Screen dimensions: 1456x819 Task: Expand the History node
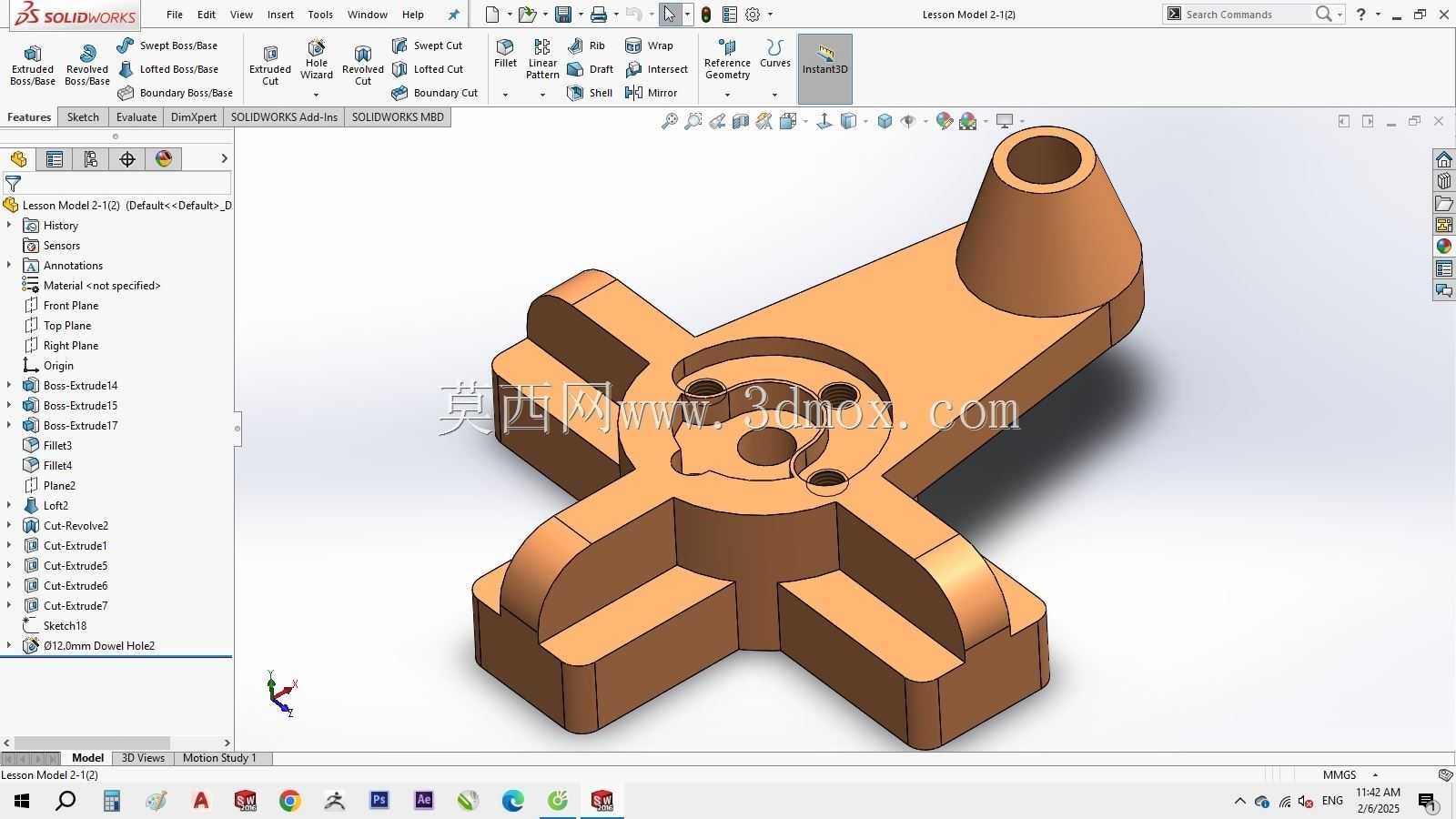pyautogui.click(x=9, y=226)
